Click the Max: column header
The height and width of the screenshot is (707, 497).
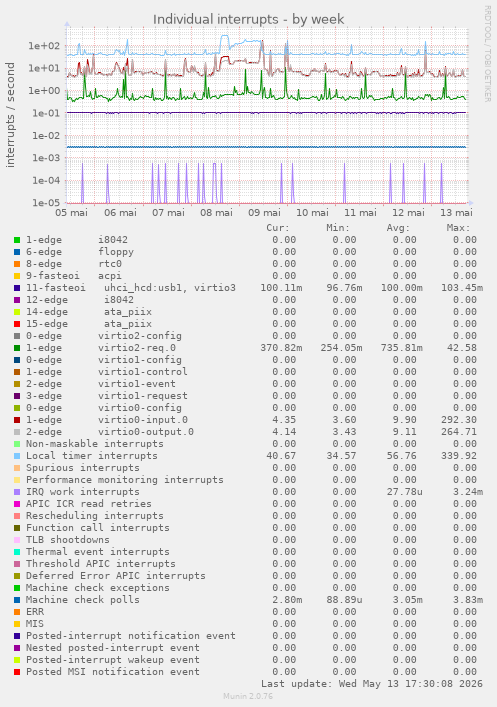tap(458, 228)
